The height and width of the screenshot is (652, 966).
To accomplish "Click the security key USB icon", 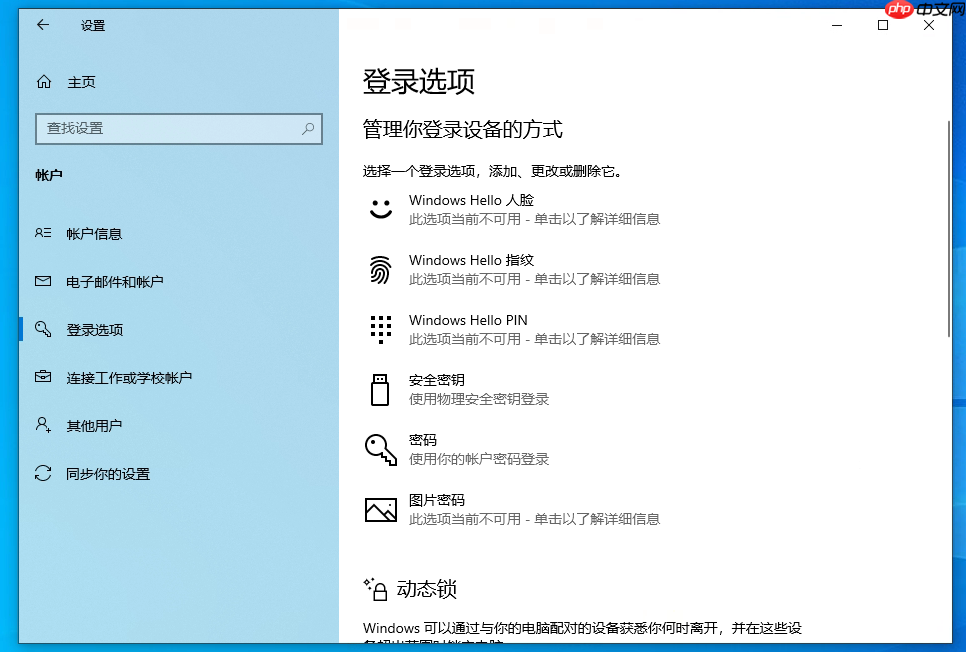I will 380,389.
